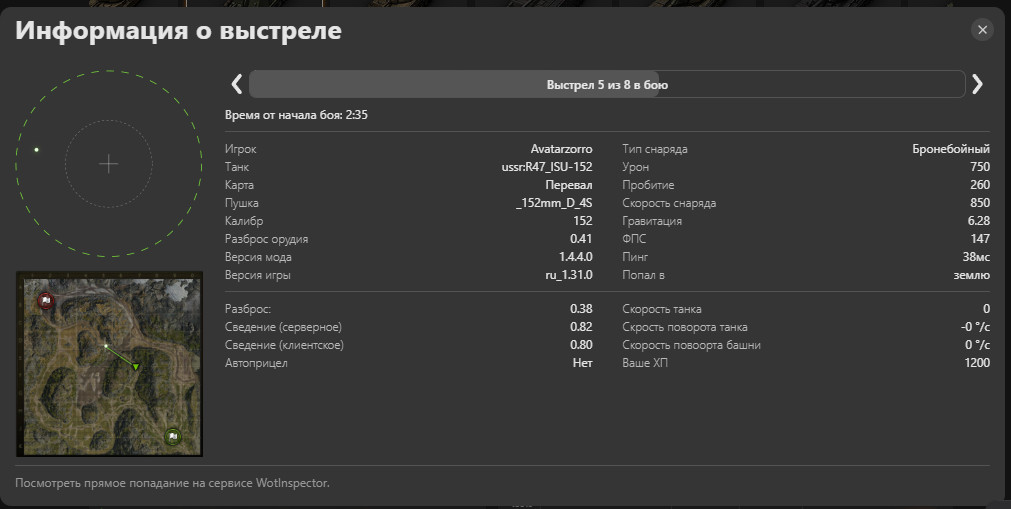Click the shell type value Бронебойный
Screen dimensions: 1011x509
951,149
